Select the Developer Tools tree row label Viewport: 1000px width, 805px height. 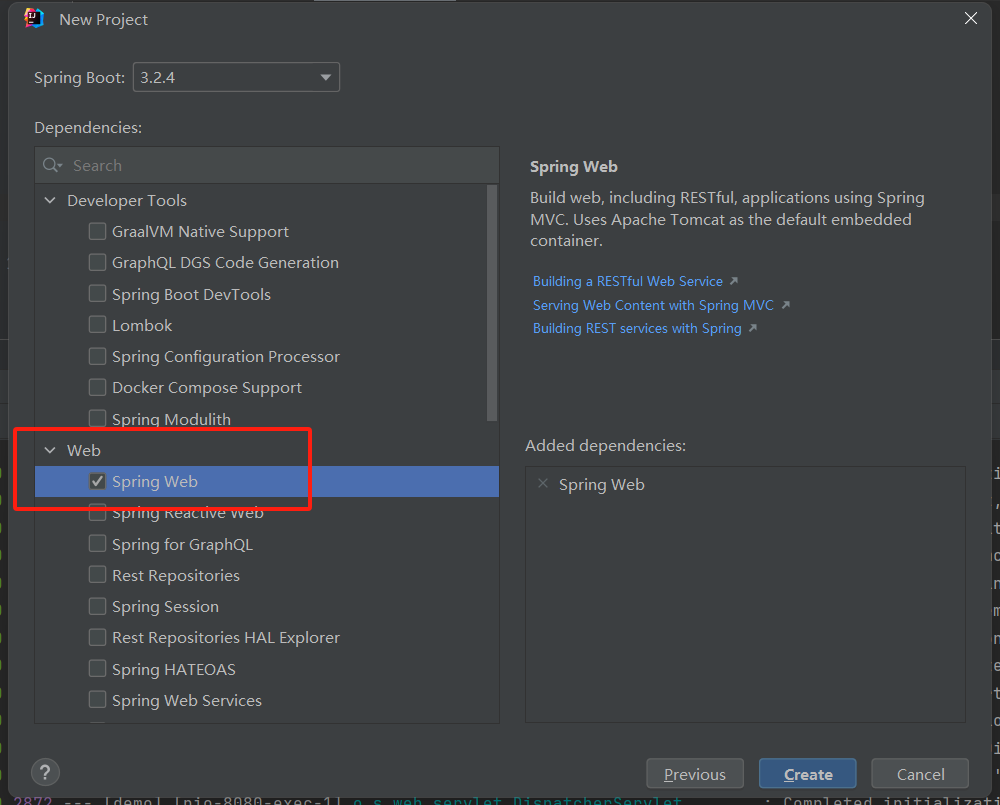[127, 200]
